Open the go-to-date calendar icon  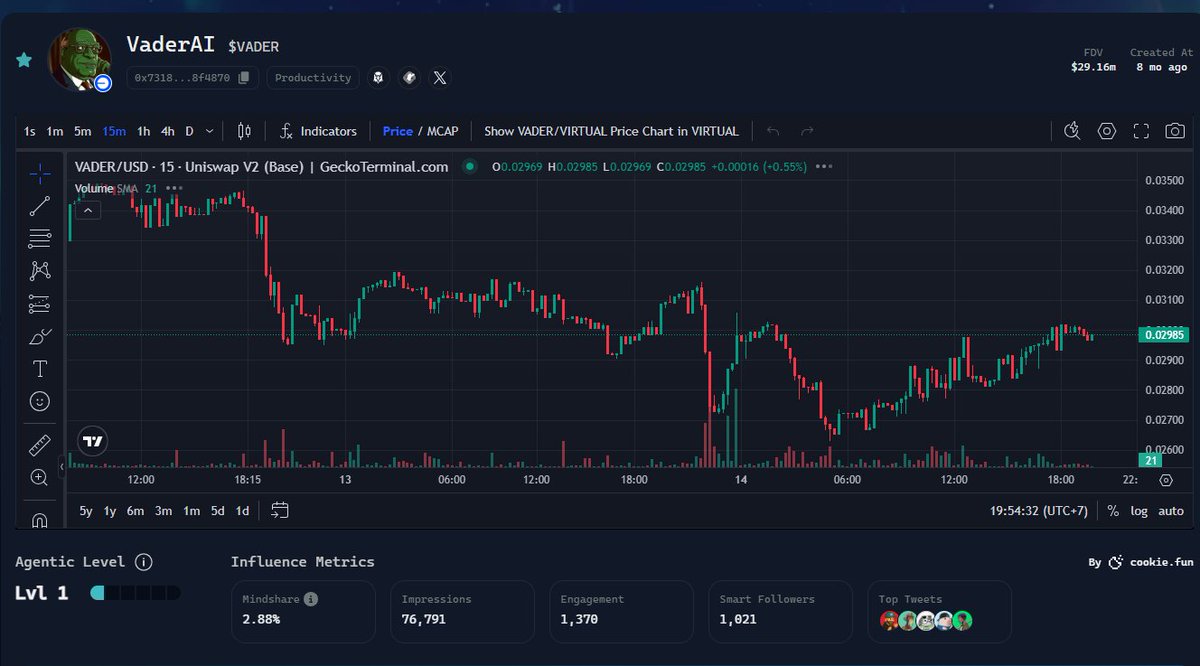pyautogui.click(x=280, y=511)
